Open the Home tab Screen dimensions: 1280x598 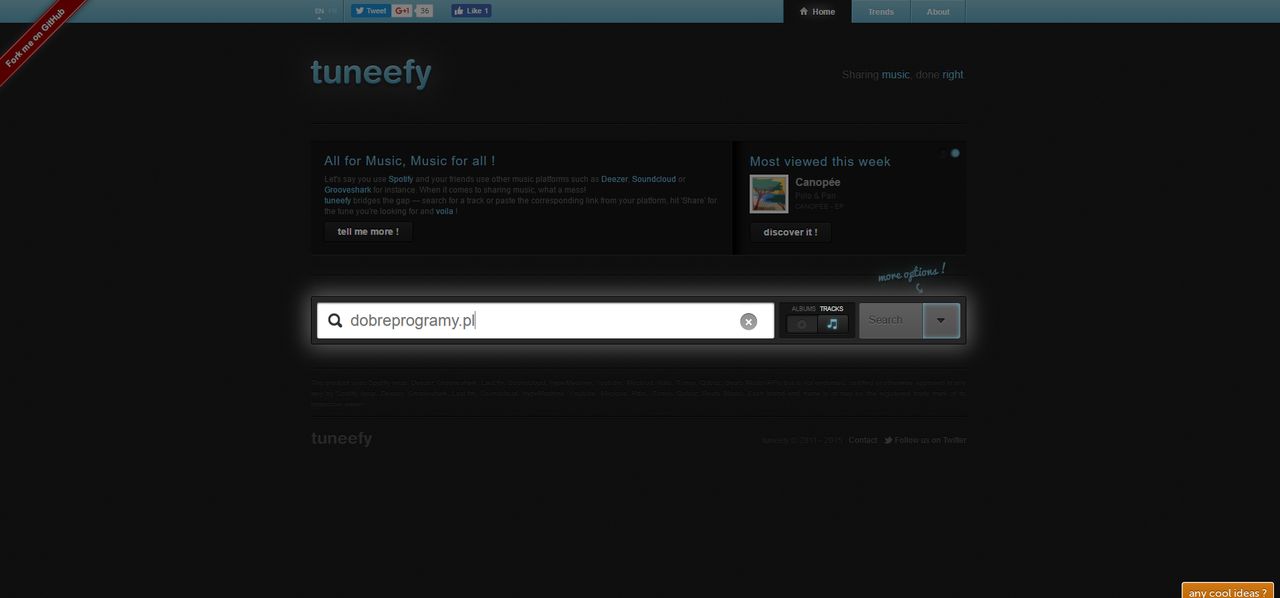pyautogui.click(x=817, y=12)
